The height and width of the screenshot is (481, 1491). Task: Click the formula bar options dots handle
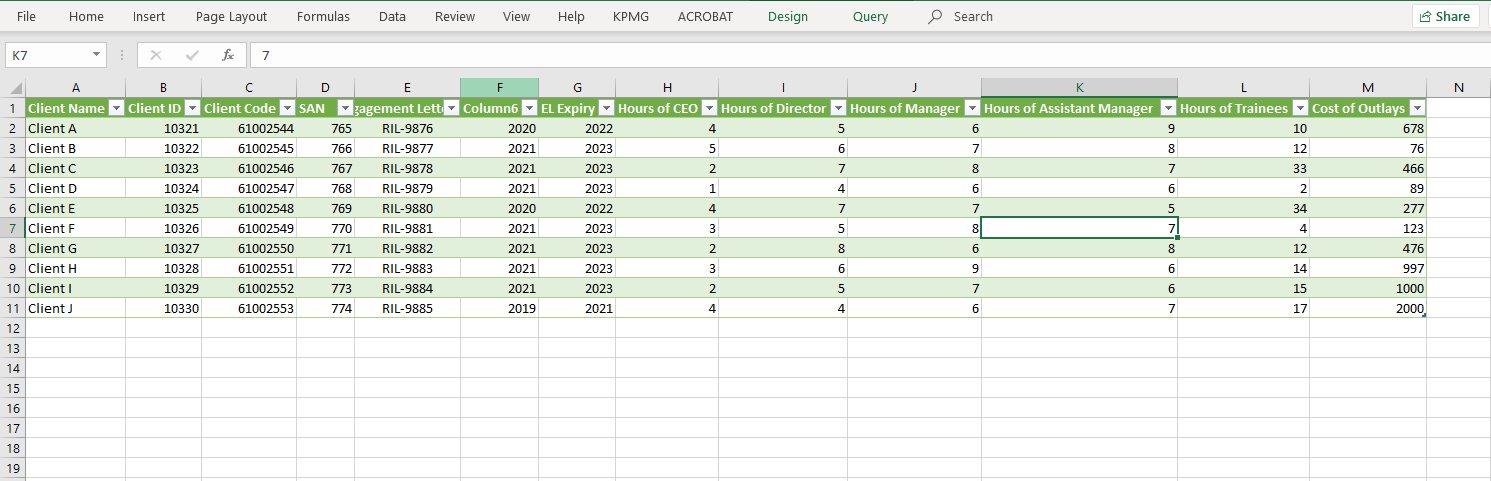tap(122, 55)
